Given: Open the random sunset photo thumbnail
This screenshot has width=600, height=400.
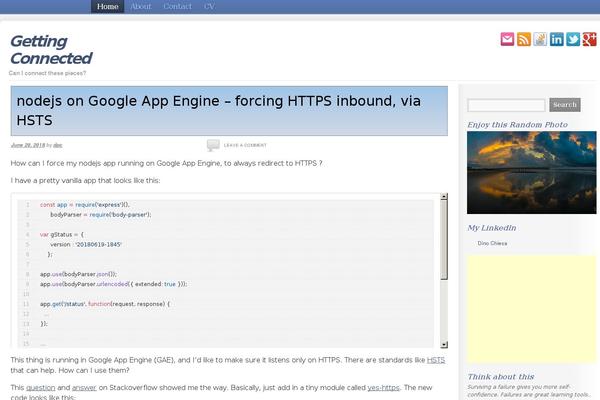Looking at the screenshot, I should (532, 173).
